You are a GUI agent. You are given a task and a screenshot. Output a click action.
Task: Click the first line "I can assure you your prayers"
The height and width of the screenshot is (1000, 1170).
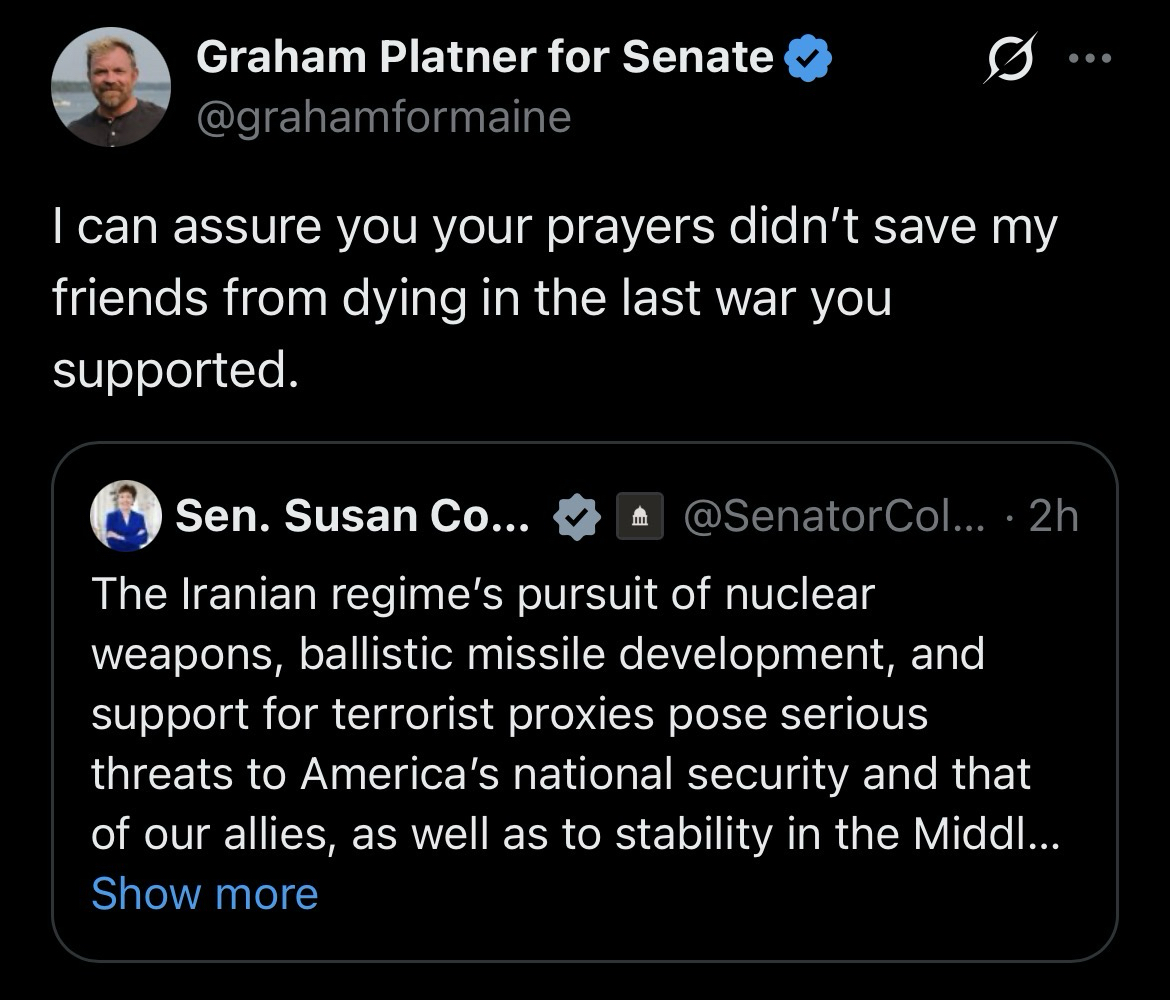(553, 228)
